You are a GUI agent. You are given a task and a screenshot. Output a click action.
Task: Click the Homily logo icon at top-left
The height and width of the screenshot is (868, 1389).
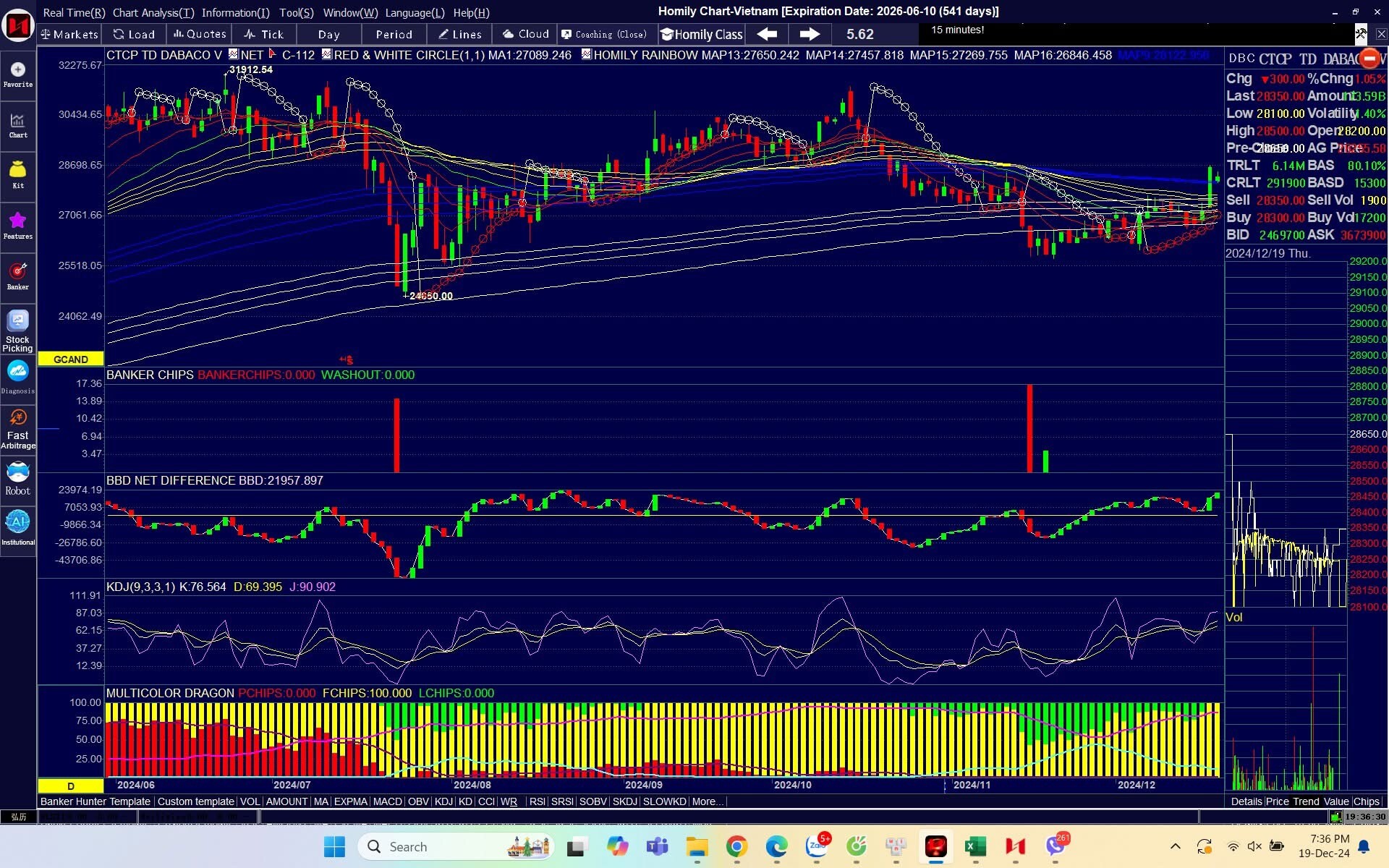tap(18, 27)
